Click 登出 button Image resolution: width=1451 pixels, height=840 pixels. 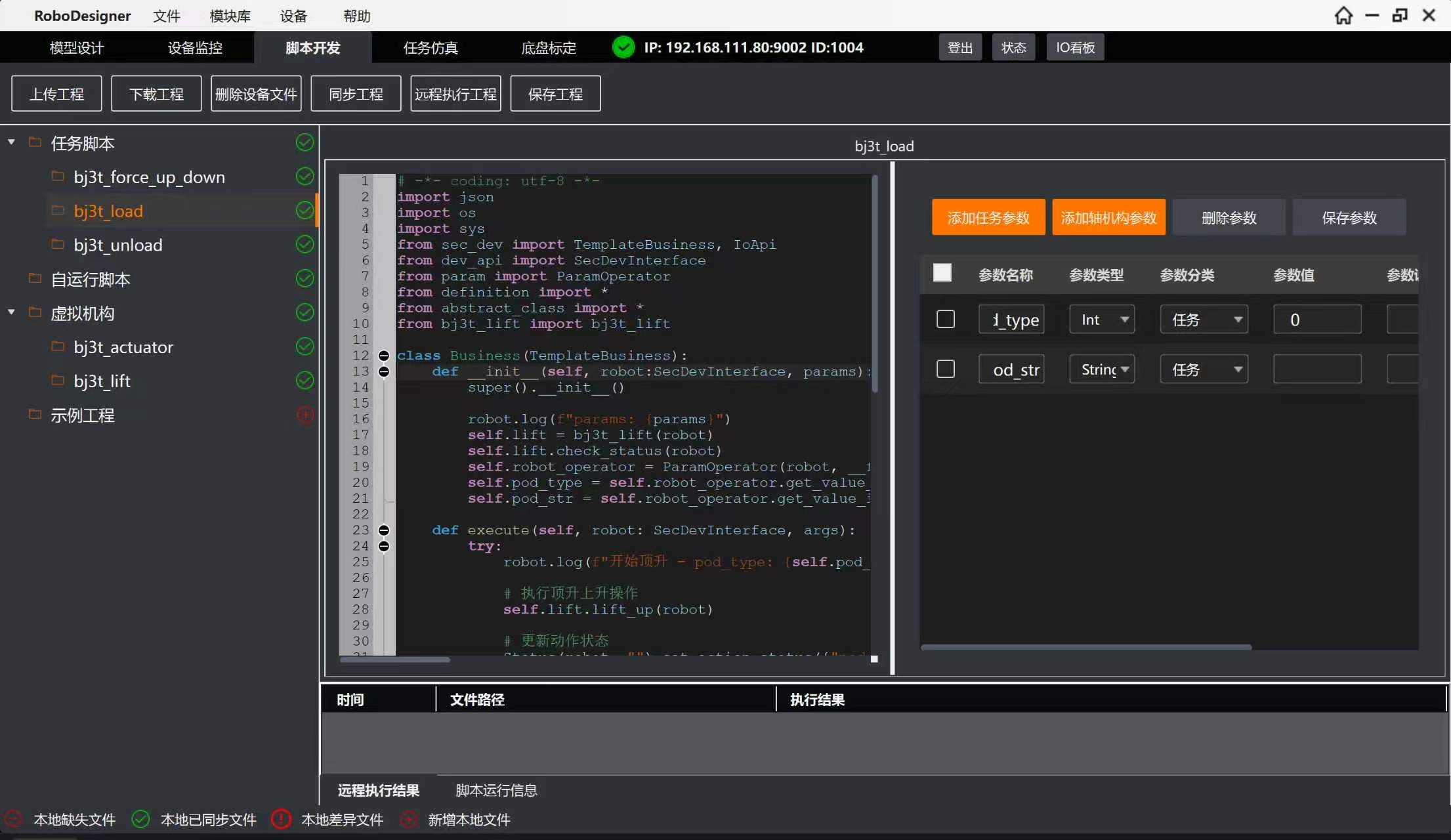point(960,47)
